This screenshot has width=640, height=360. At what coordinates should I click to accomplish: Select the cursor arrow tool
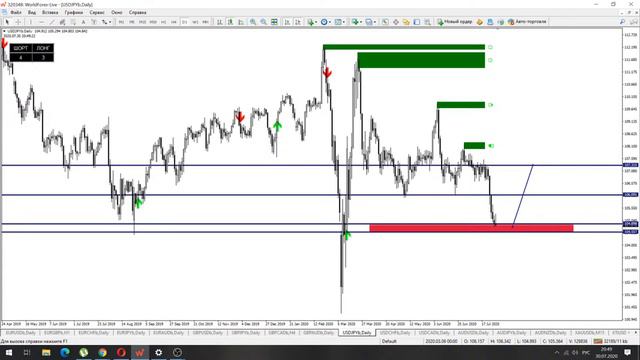(x=7, y=22)
